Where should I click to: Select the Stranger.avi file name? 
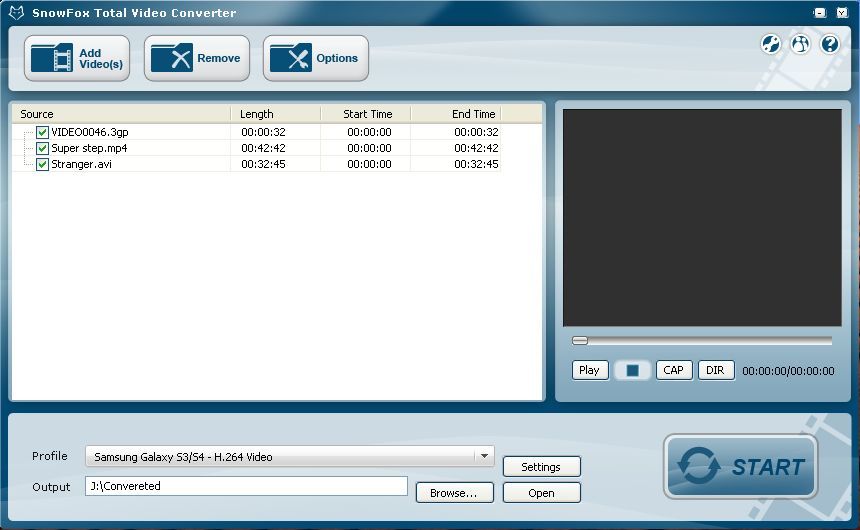click(x=82, y=164)
